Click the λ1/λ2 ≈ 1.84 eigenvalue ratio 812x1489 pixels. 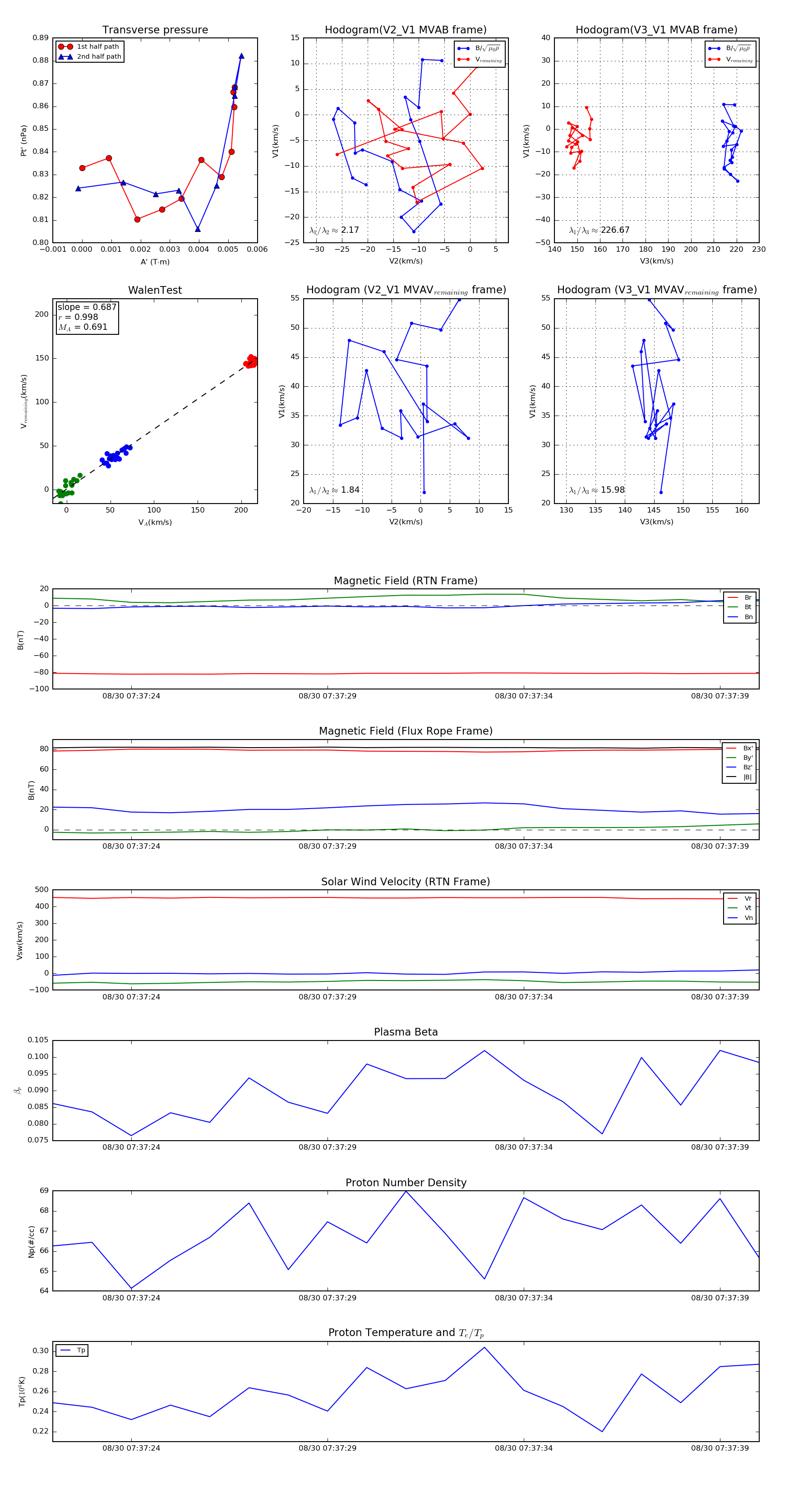(334, 490)
